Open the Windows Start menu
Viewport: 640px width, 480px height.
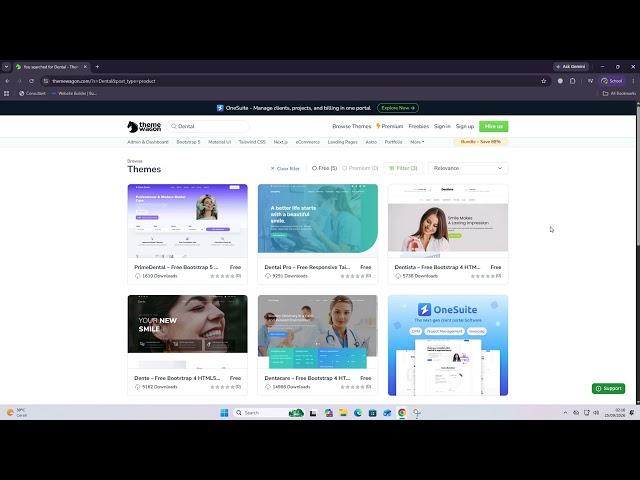(224, 413)
